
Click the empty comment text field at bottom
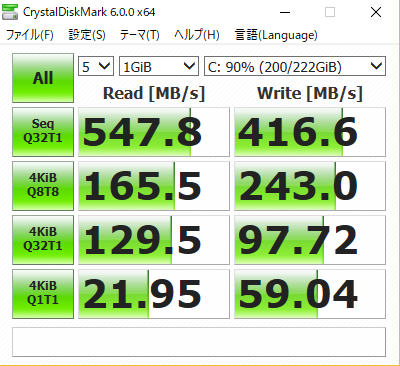(x=199, y=342)
